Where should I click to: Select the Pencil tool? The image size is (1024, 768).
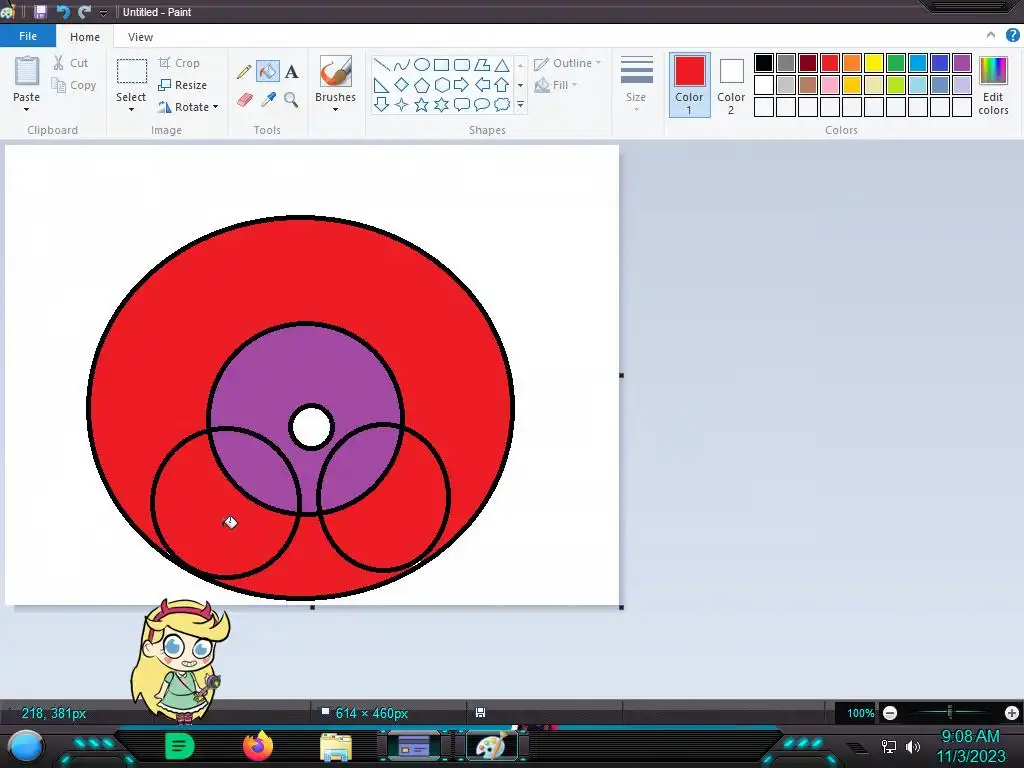click(244, 72)
